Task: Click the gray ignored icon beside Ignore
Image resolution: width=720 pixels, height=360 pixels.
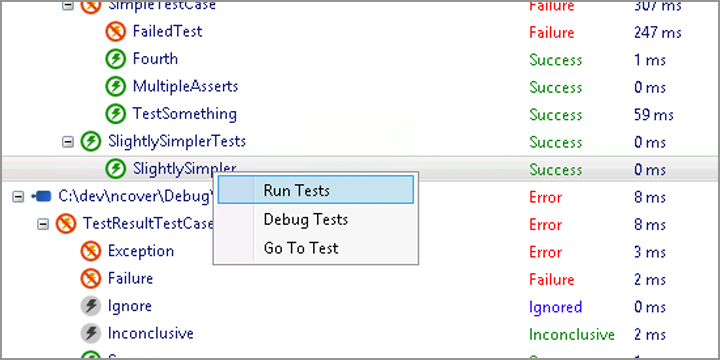Action: pos(90,306)
